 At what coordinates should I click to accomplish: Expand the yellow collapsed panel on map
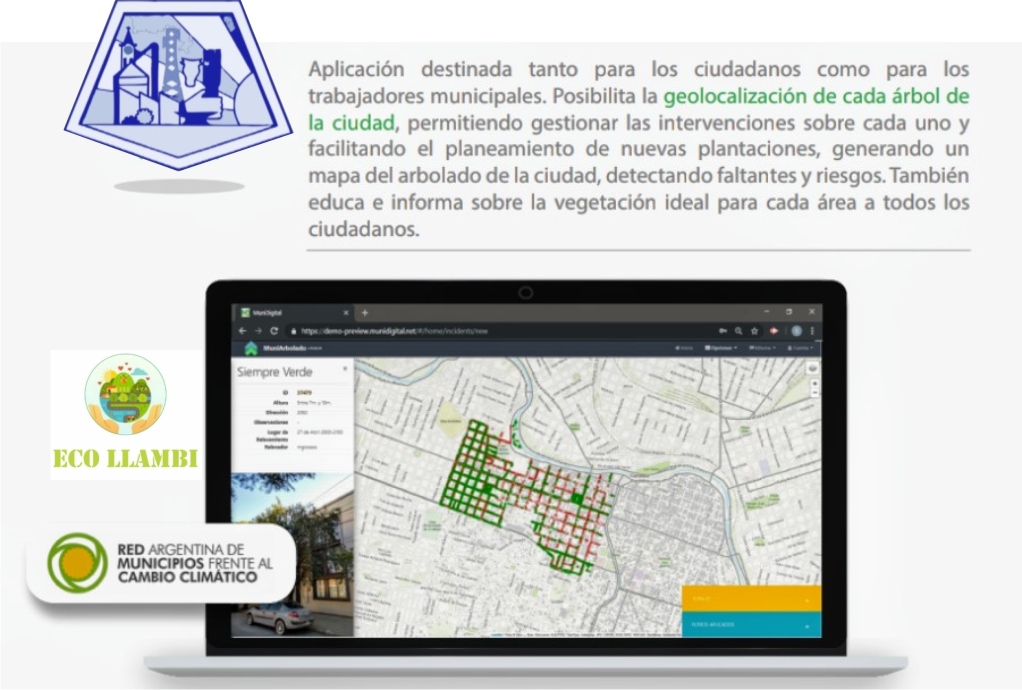(x=752, y=599)
